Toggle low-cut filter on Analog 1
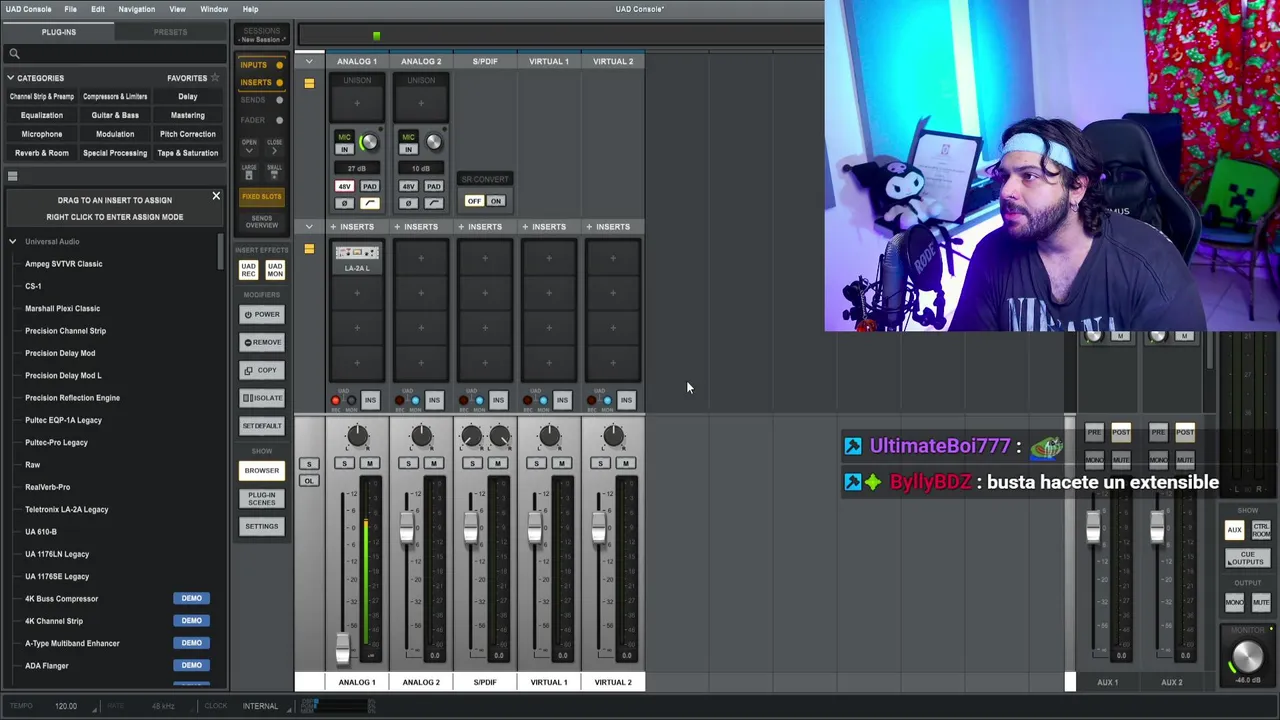Viewport: 1280px width, 720px height. point(370,203)
